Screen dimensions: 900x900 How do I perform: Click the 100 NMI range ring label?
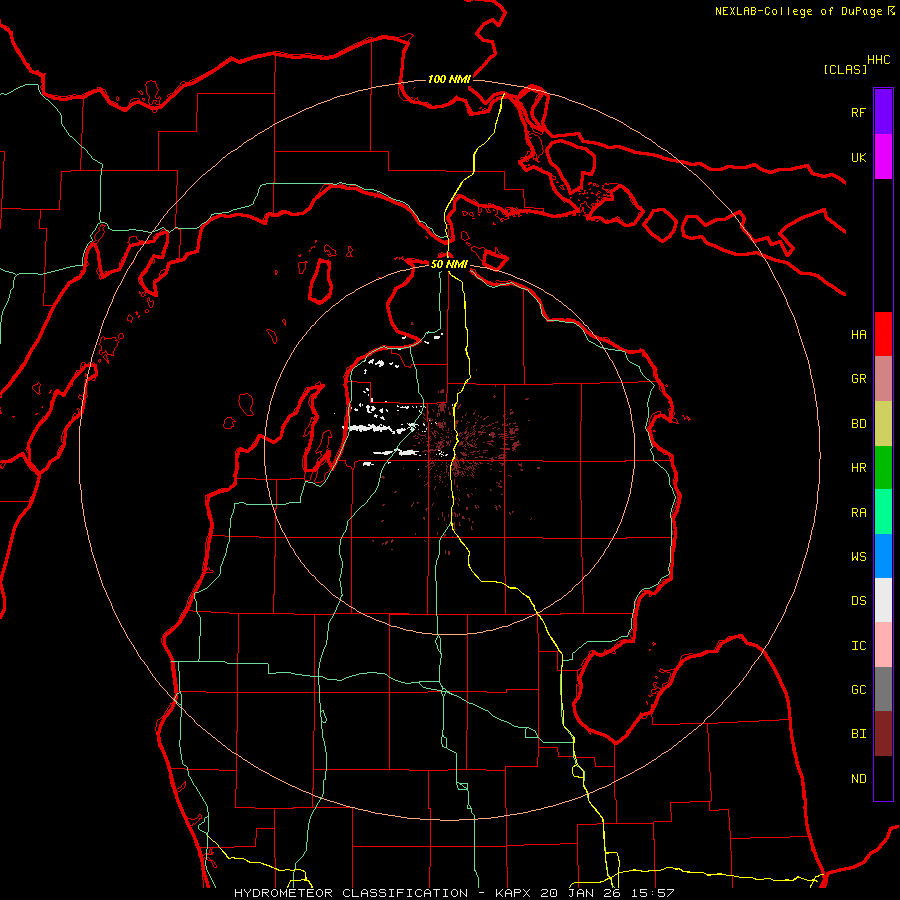click(449, 79)
